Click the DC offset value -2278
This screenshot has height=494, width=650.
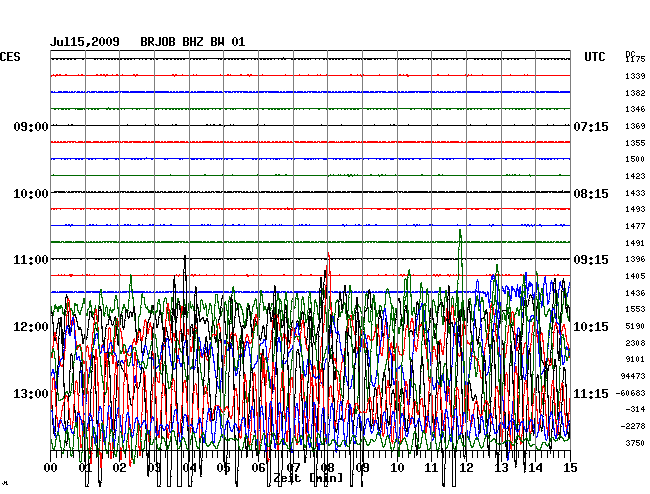633,426
